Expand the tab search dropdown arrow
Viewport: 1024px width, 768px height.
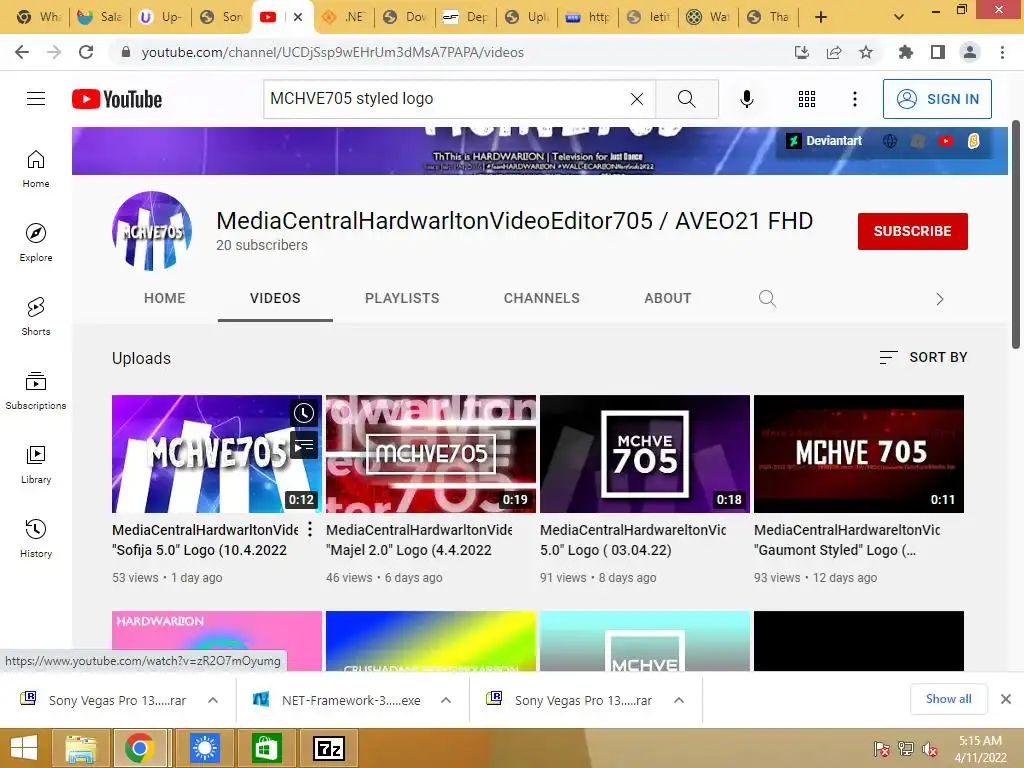(x=899, y=17)
